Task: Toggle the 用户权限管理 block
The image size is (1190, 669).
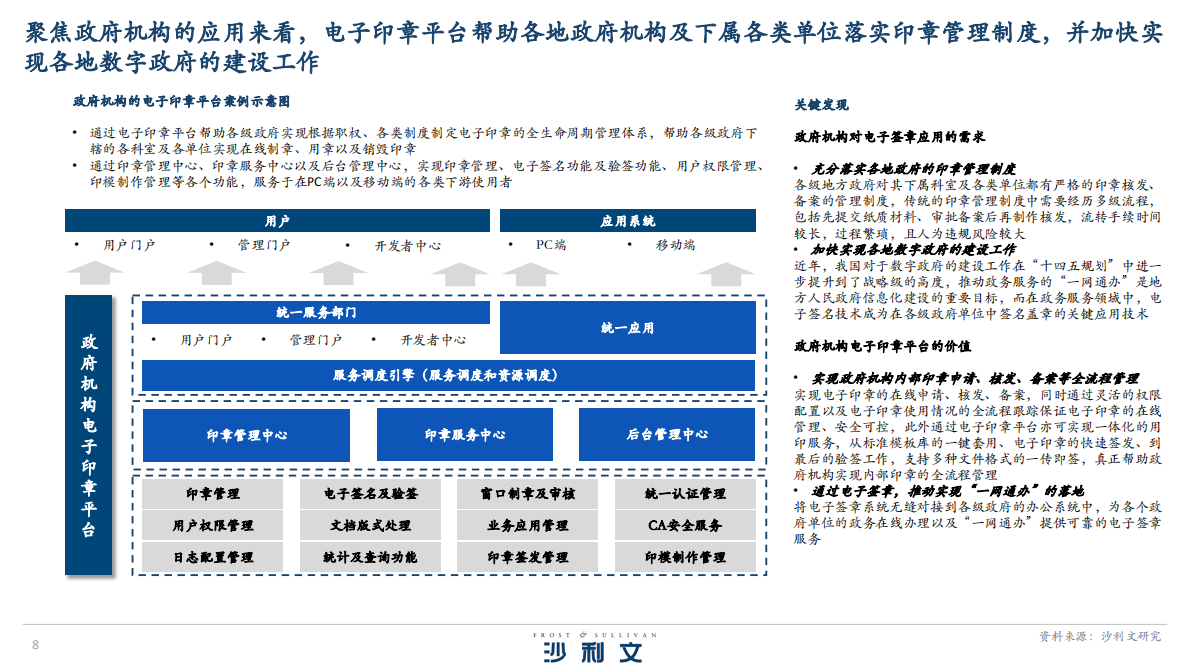Action: pos(212,524)
